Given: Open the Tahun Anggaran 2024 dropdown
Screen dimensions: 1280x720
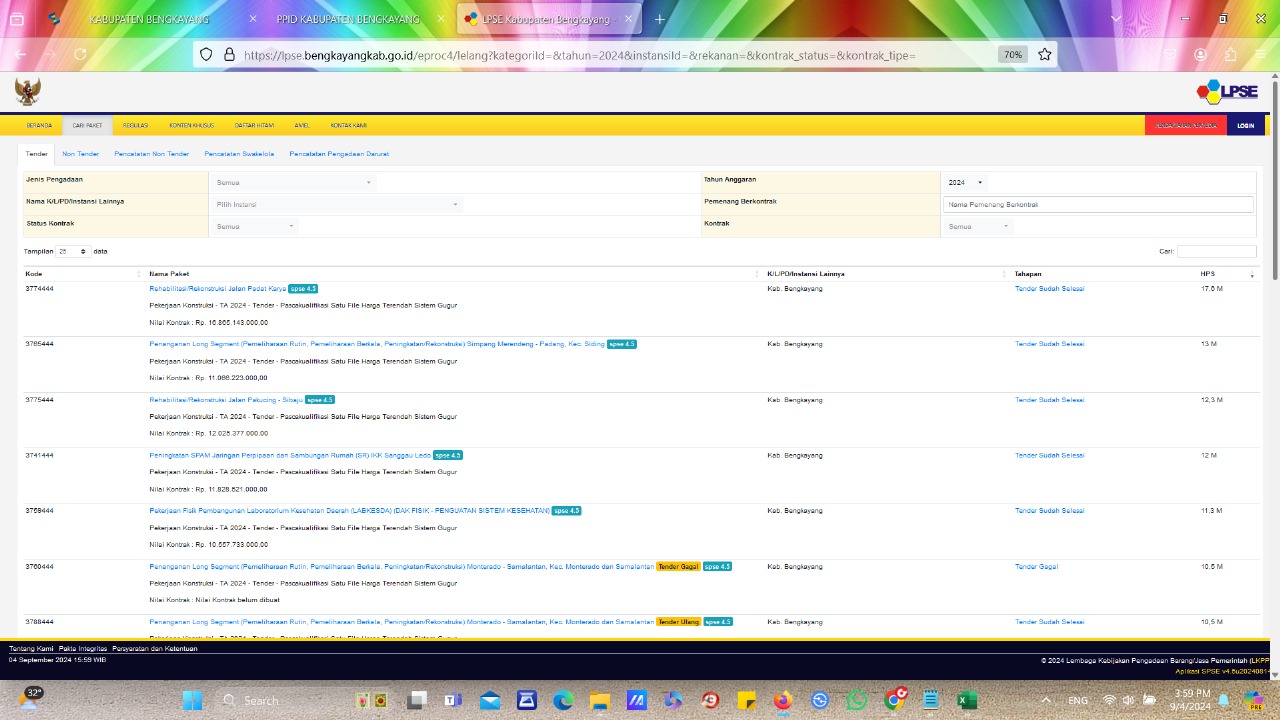Looking at the screenshot, I should tap(965, 182).
